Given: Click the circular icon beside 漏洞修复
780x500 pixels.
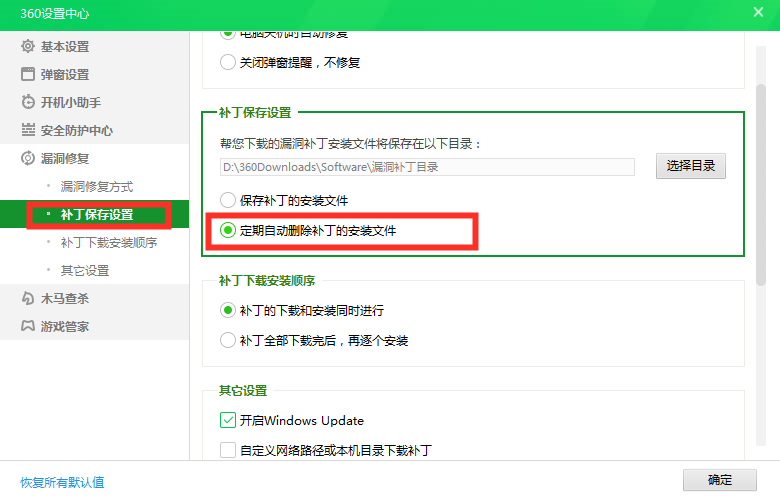Looking at the screenshot, I should 28,158.
